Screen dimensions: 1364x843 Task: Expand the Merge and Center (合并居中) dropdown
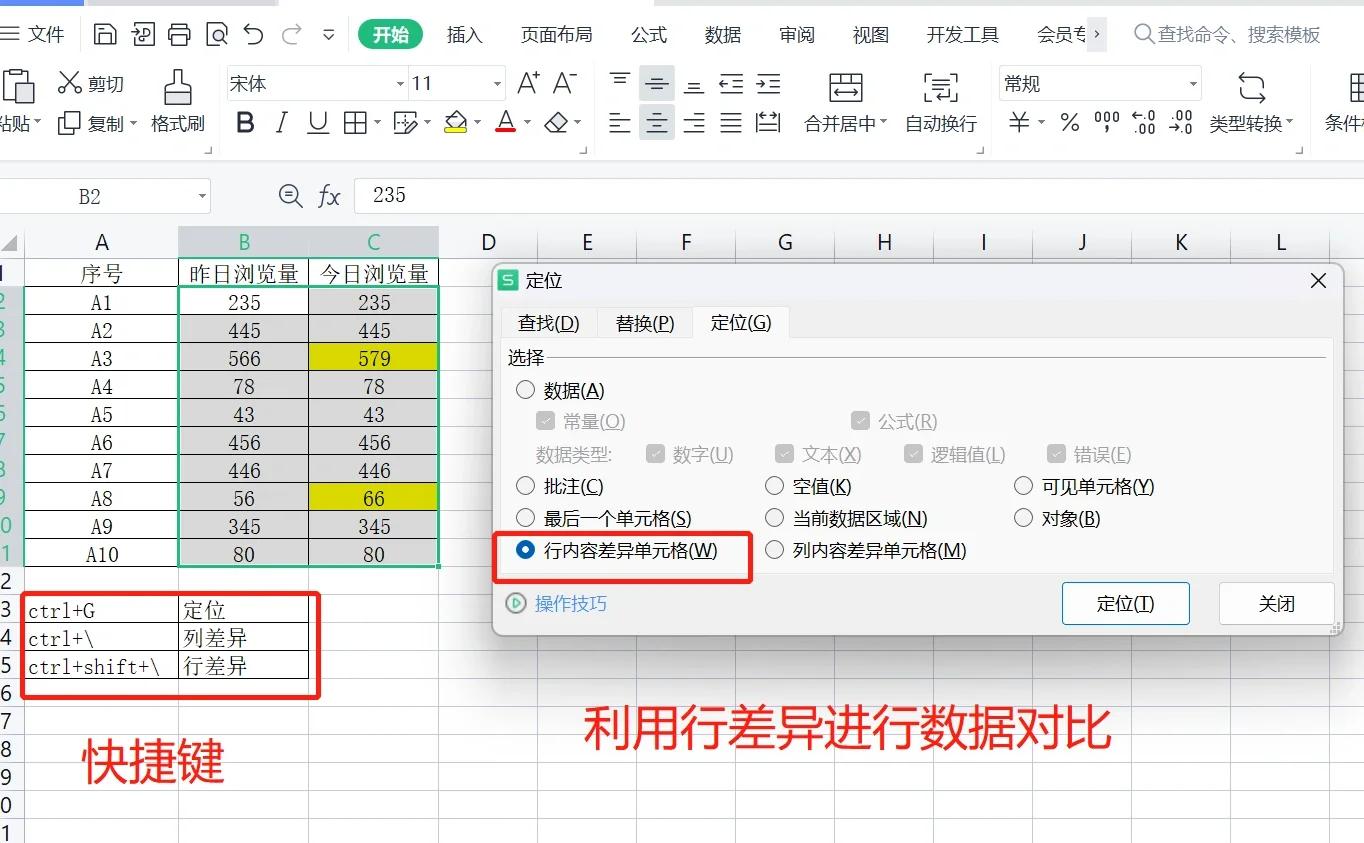[883, 123]
